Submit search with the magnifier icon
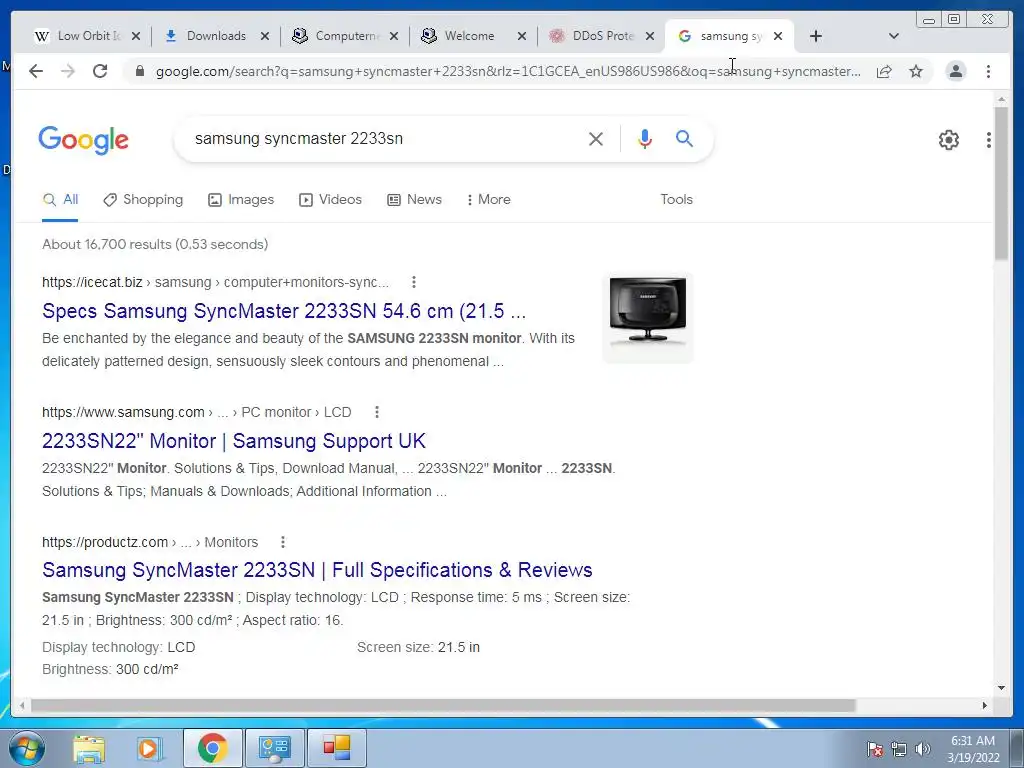Image resolution: width=1024 pixels, height=768 pixels. click(684, 138)
